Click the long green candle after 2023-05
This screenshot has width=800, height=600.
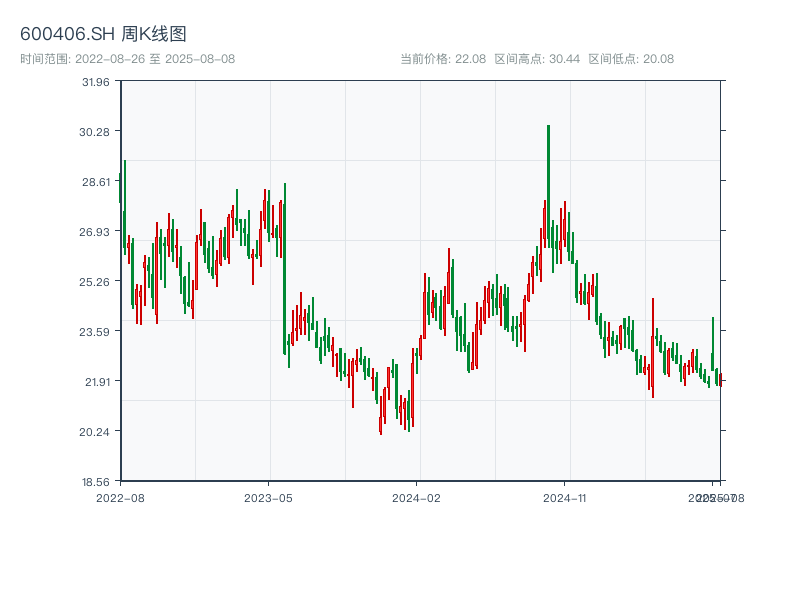pos(285,268)
